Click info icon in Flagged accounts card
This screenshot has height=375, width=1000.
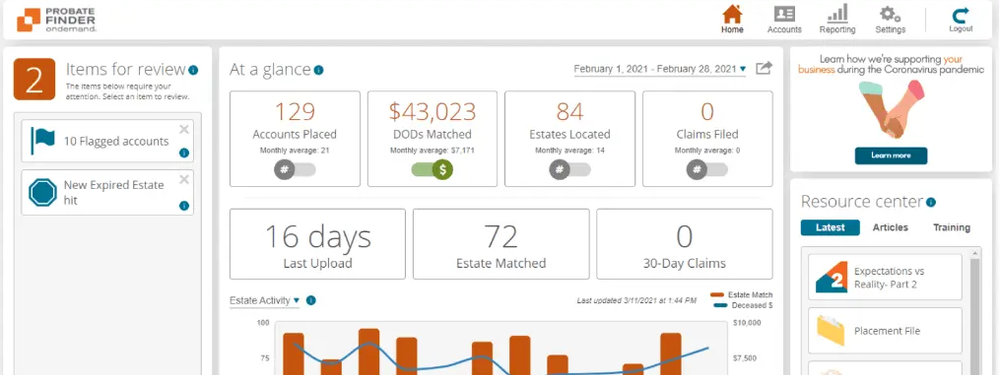pyautogui.click(x=184, y=153)
